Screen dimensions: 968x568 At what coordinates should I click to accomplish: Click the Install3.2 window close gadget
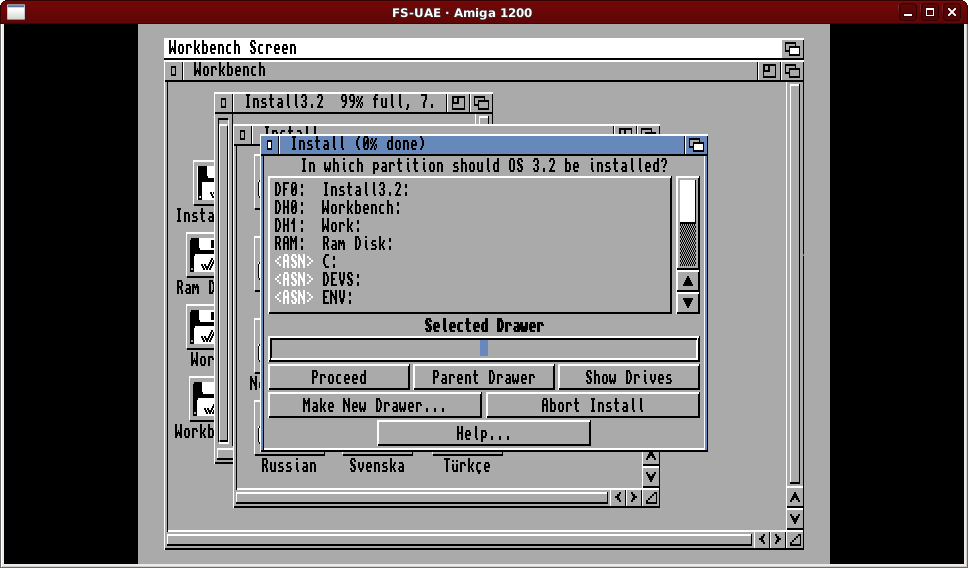coord(223,102)
